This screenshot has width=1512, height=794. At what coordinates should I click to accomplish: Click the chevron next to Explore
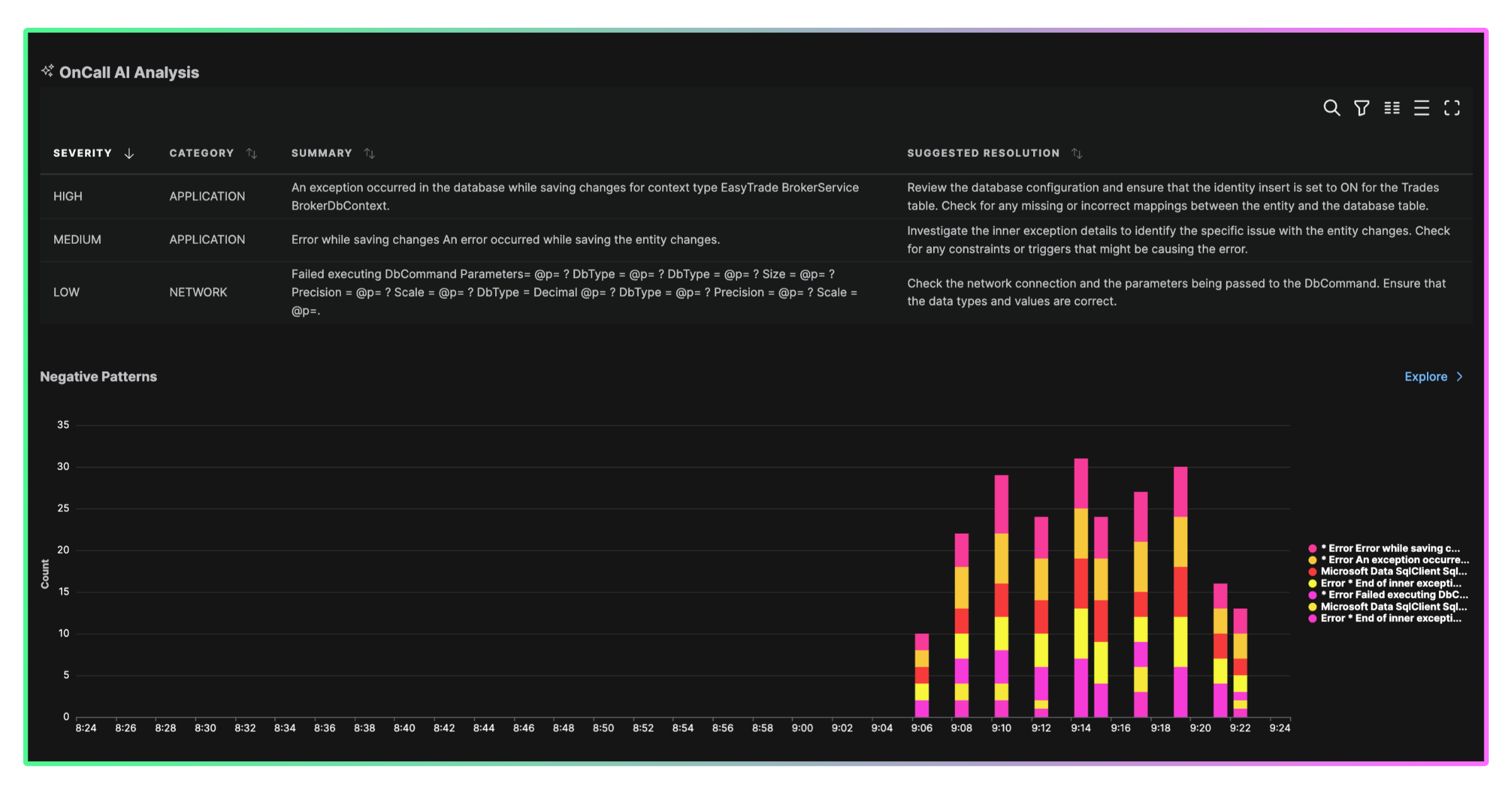1459,376
